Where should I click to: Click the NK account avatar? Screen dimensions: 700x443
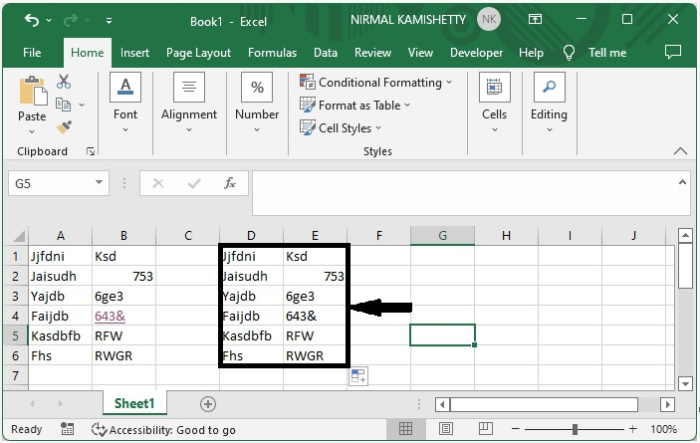point(488,19)
